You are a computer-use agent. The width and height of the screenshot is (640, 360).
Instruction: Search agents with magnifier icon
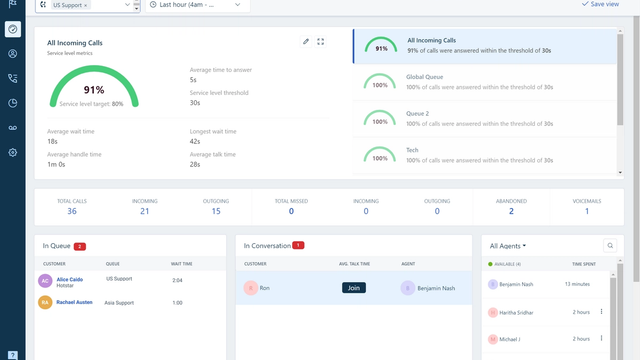(x=610, y=246)
